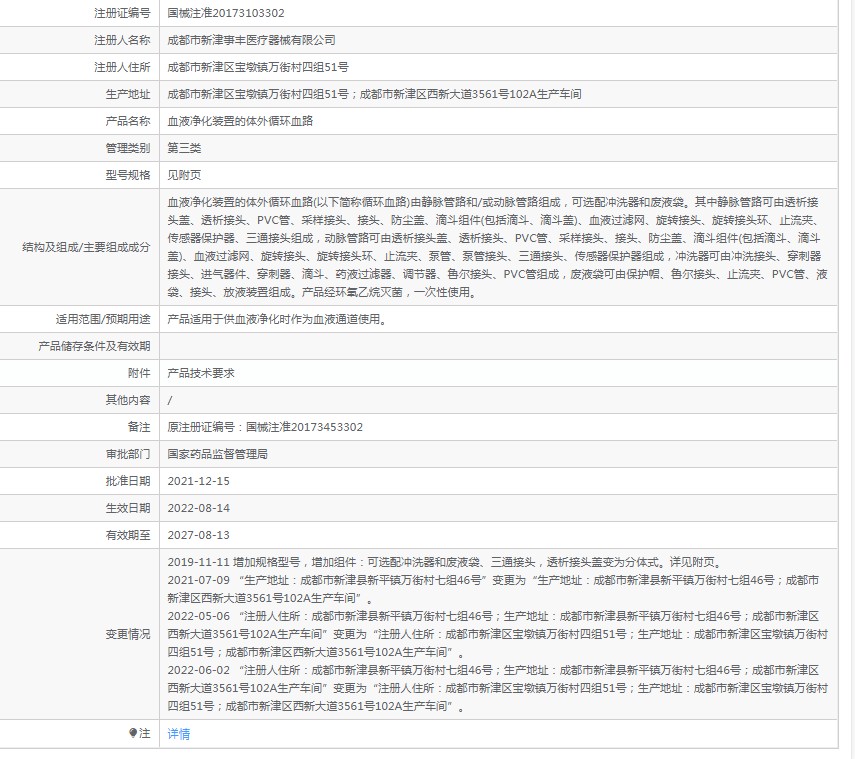
Task: Select the 生产地址 address value
Action: tap(374, 94)
